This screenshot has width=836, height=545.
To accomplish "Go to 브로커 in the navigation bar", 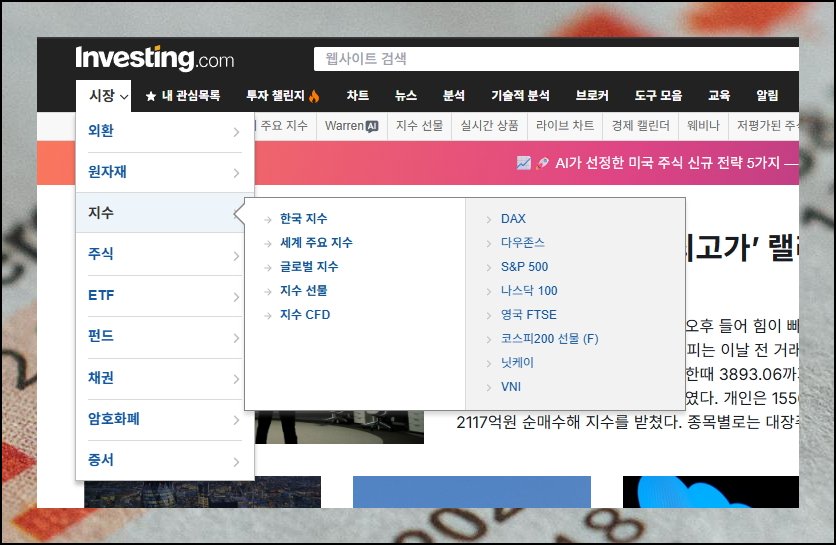I will tap(592, 96).
